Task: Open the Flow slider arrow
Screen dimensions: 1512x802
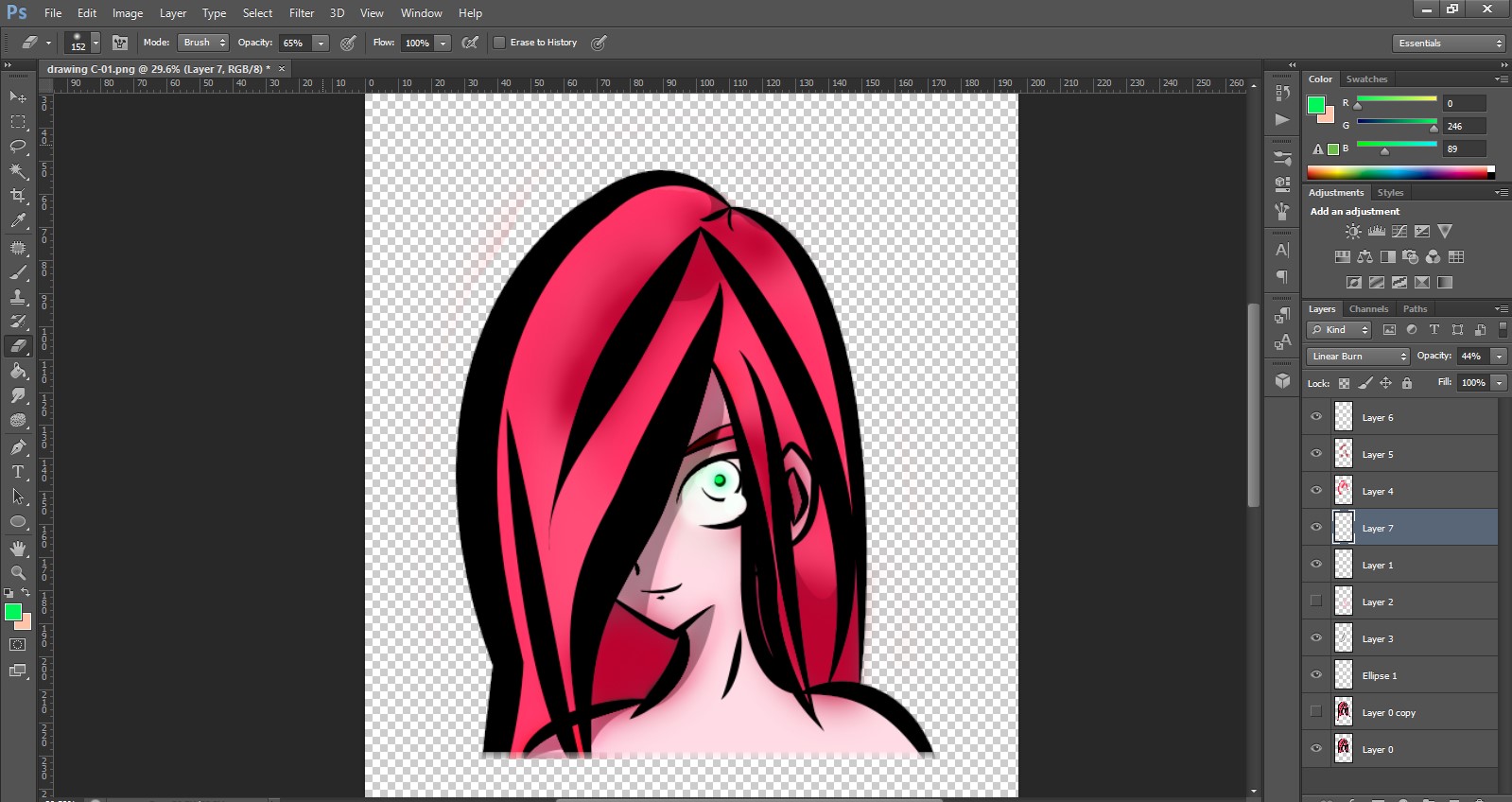Action: point(443,44)
